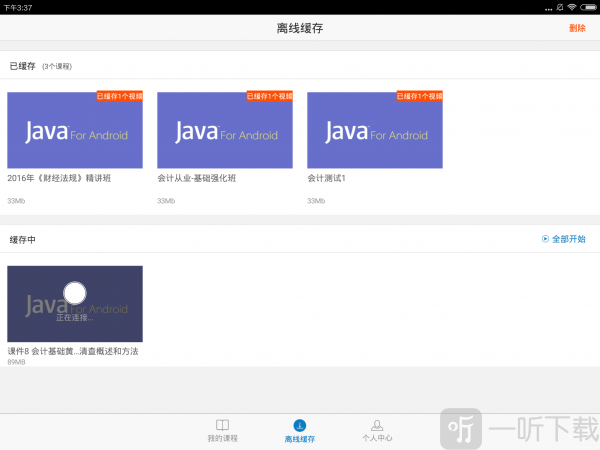Tap the 正在连接 status on caching video
The image size is (600, 450).
coord(75,317)
